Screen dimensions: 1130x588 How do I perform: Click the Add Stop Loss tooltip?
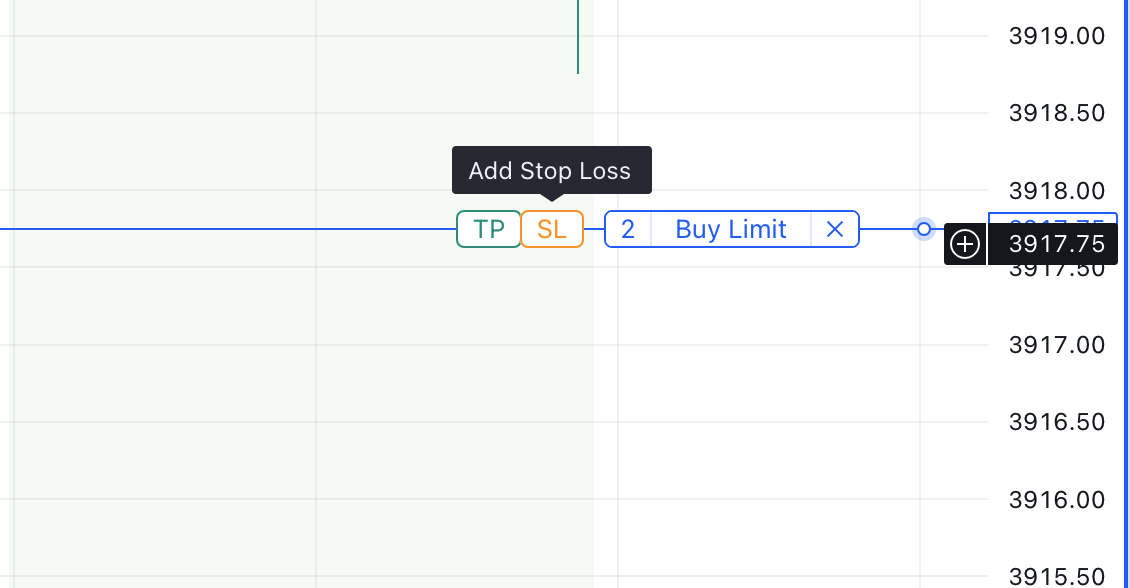click(551, 170)
